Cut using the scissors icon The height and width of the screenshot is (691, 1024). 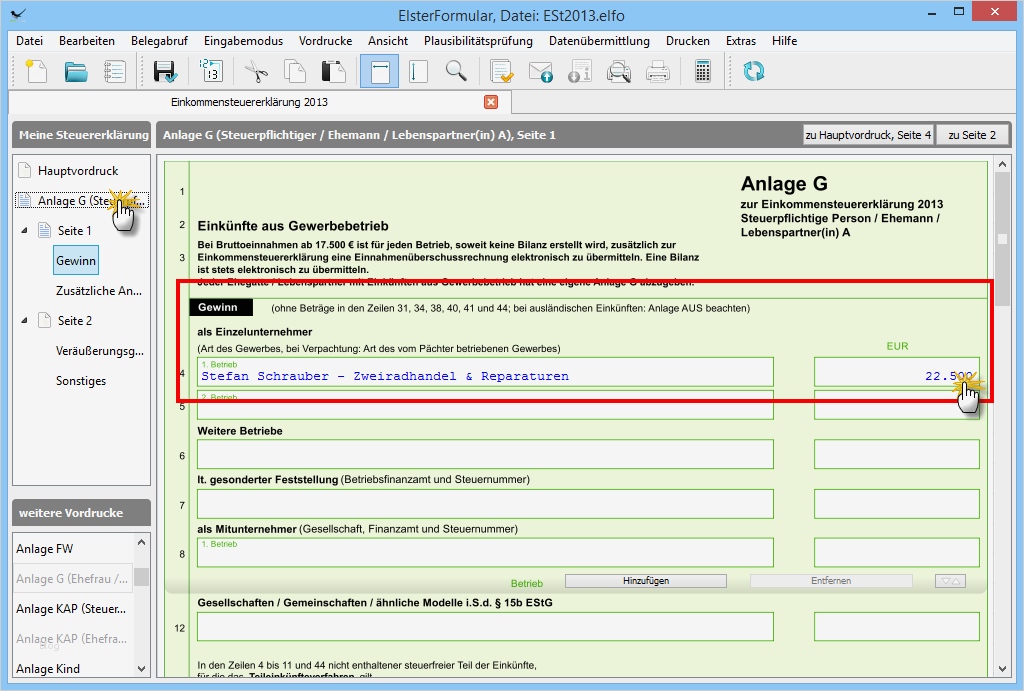click(257, 71)
